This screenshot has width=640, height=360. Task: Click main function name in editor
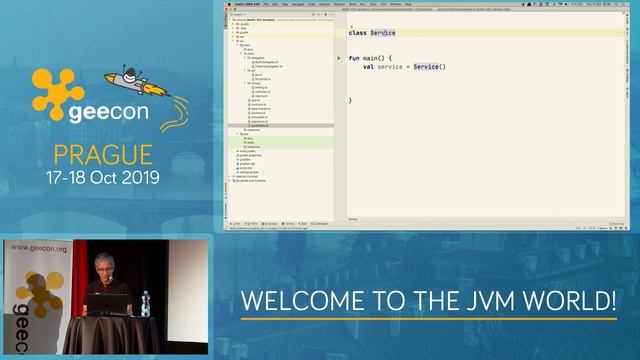point(370,58)
